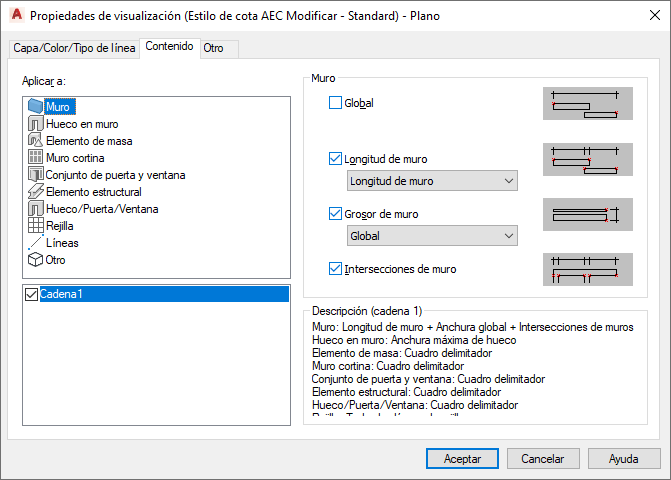Image resolution: width=671 pixels, height=480 pixels.
Task: Select the Elemento estructural icon
Action: pos(36,192)
